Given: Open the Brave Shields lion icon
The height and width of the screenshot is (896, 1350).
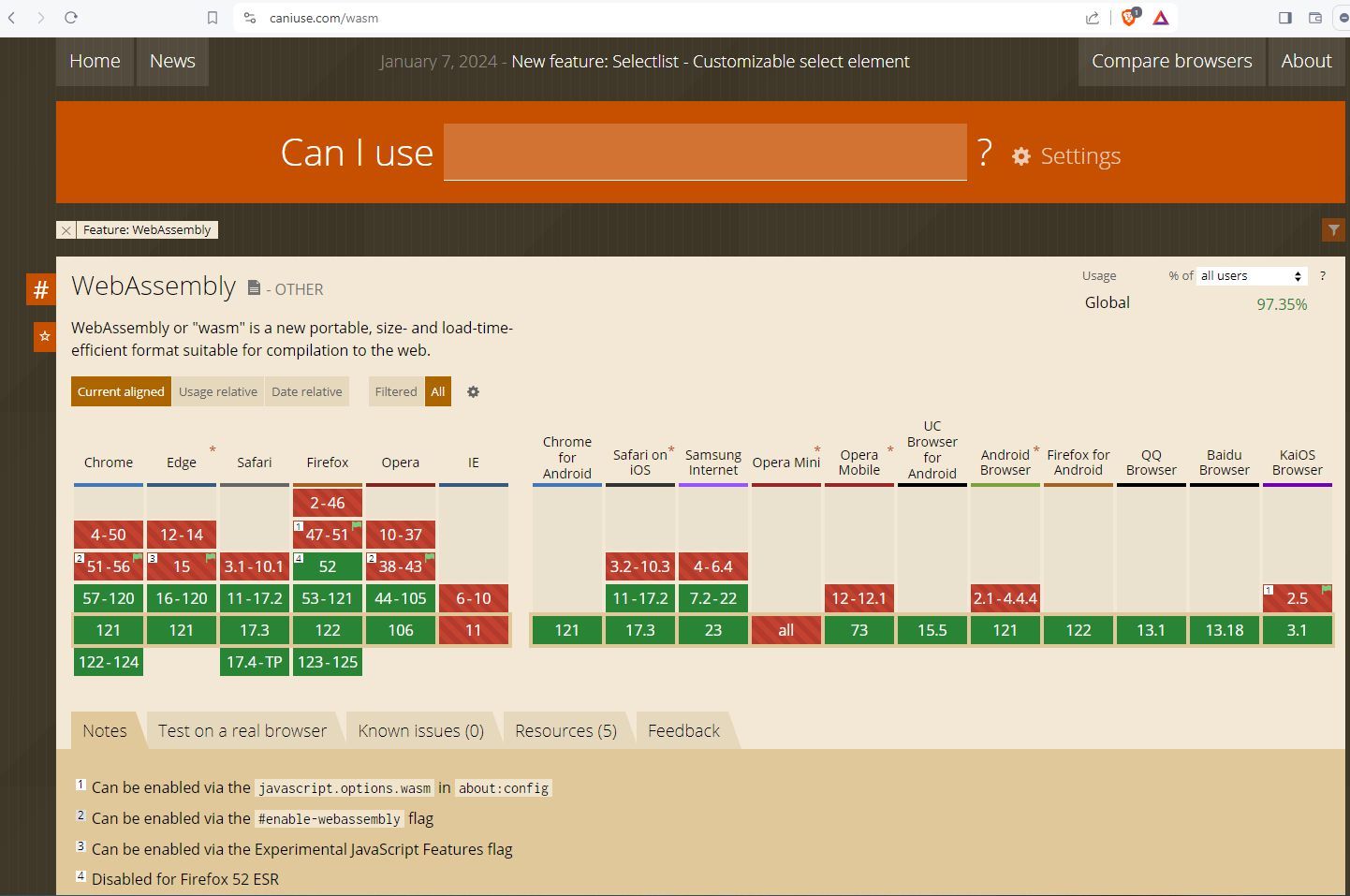Looking at the screenshot, I should (1130, 17).
